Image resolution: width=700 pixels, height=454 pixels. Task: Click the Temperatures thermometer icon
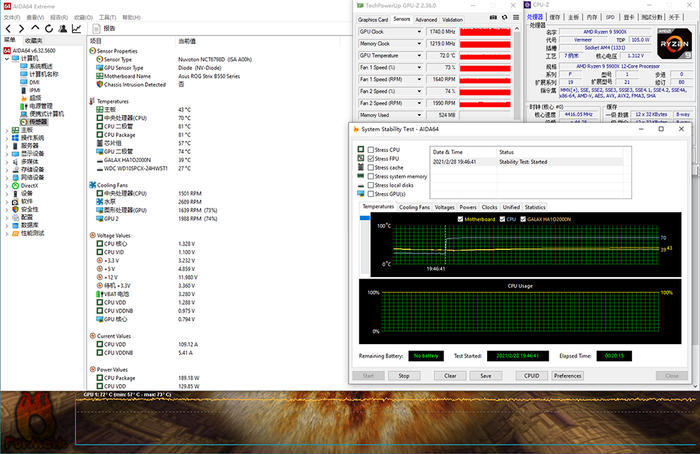[x=92, y=101]
